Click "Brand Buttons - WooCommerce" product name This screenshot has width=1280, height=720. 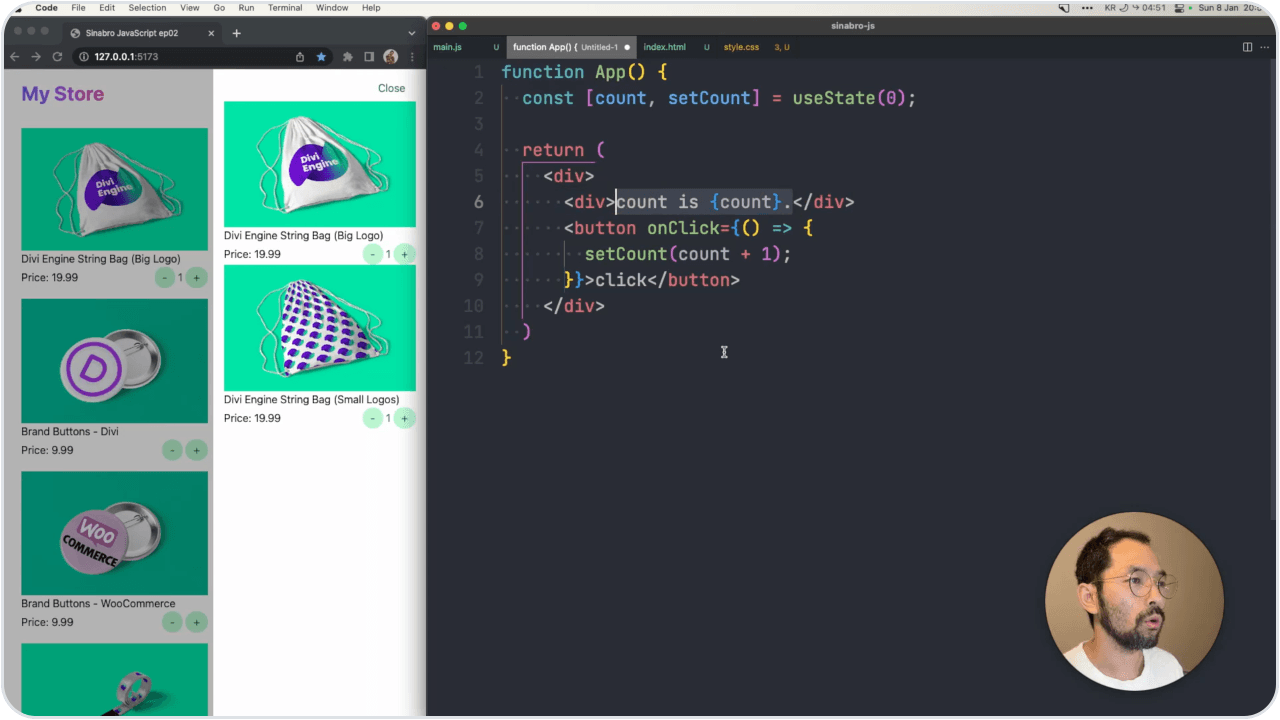98,604
